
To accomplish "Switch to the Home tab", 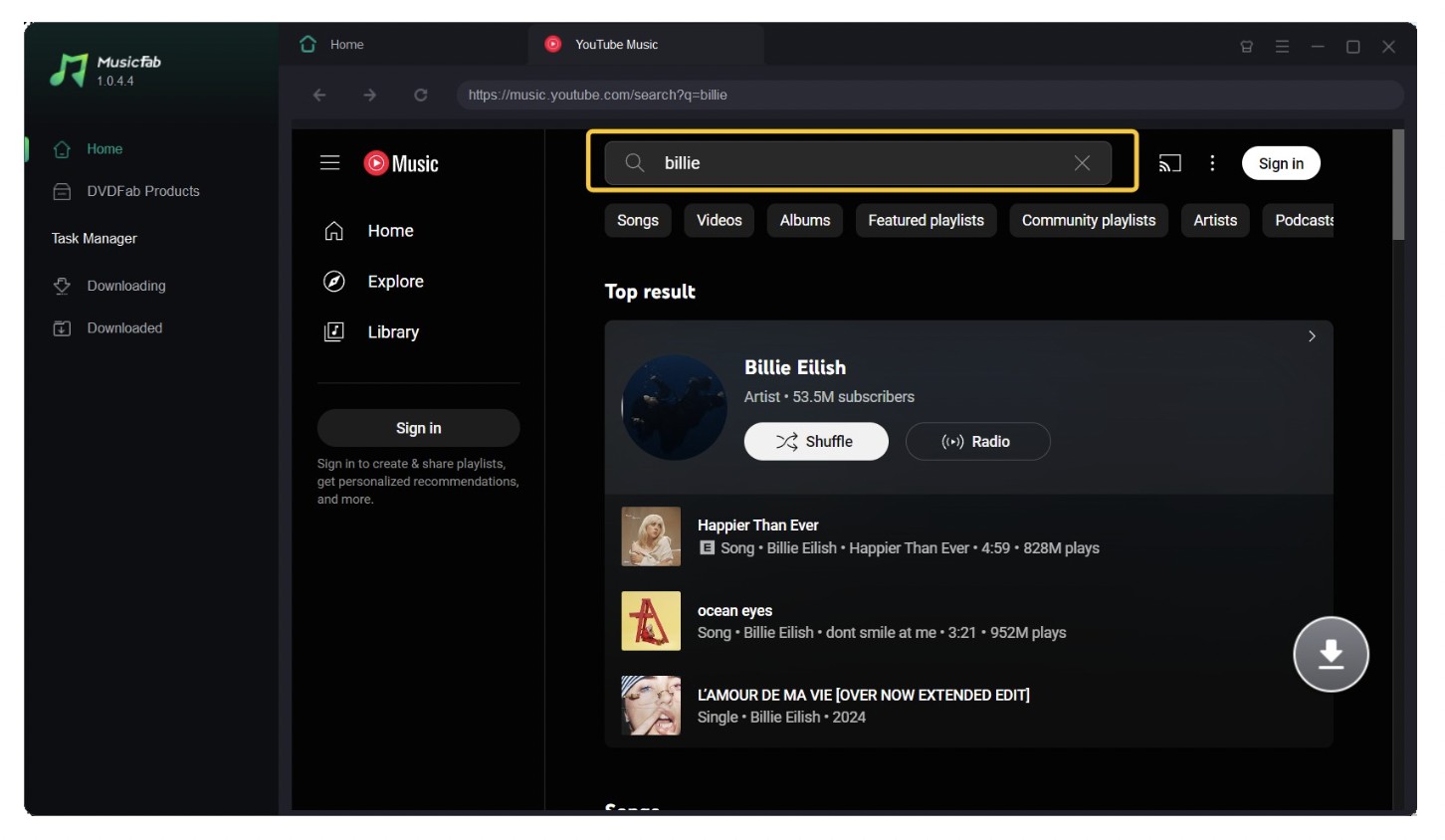I will (403, 45).
